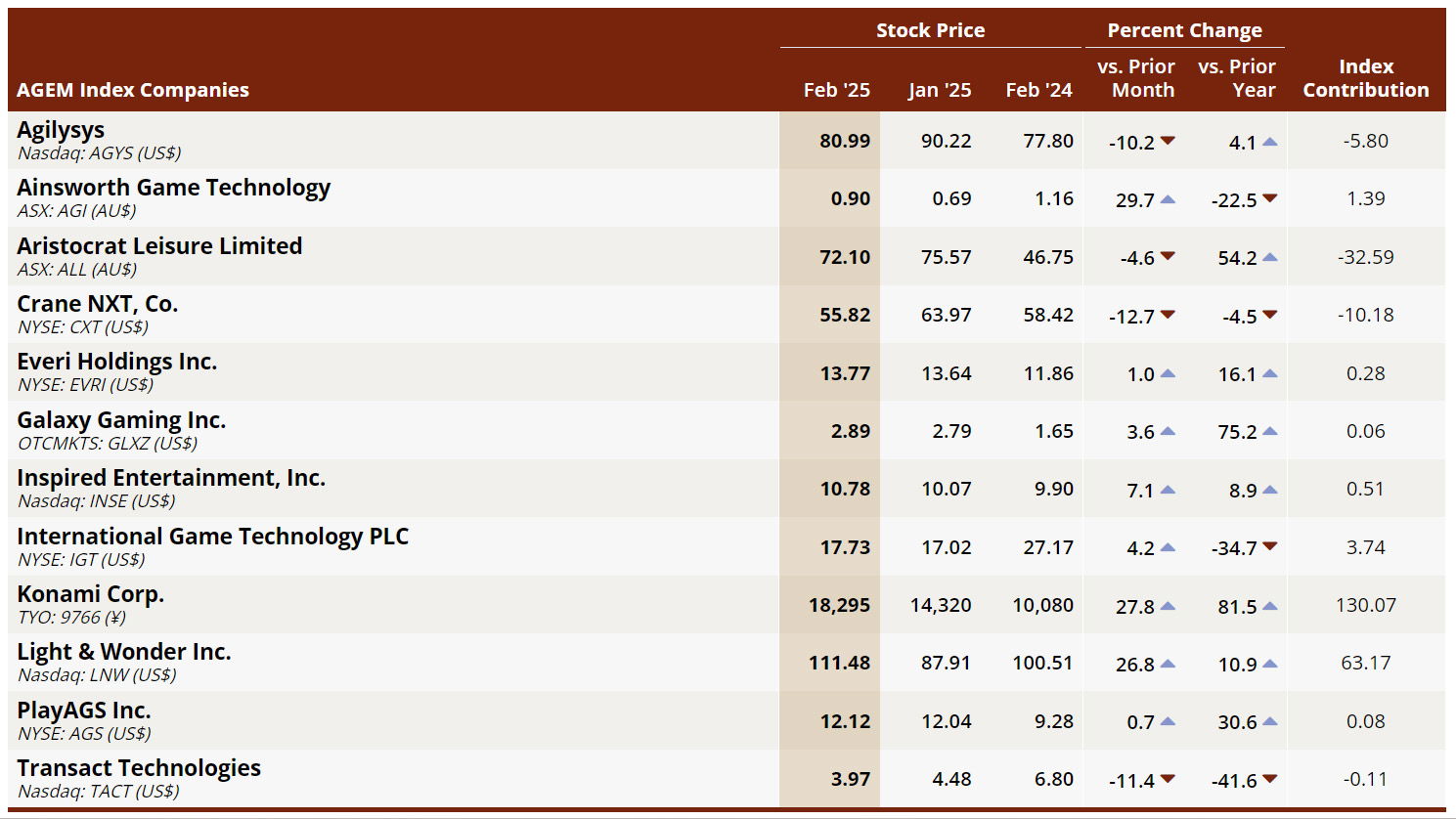
Task: Select the Index Contribution column header
Action: [x=1365, y=78]
